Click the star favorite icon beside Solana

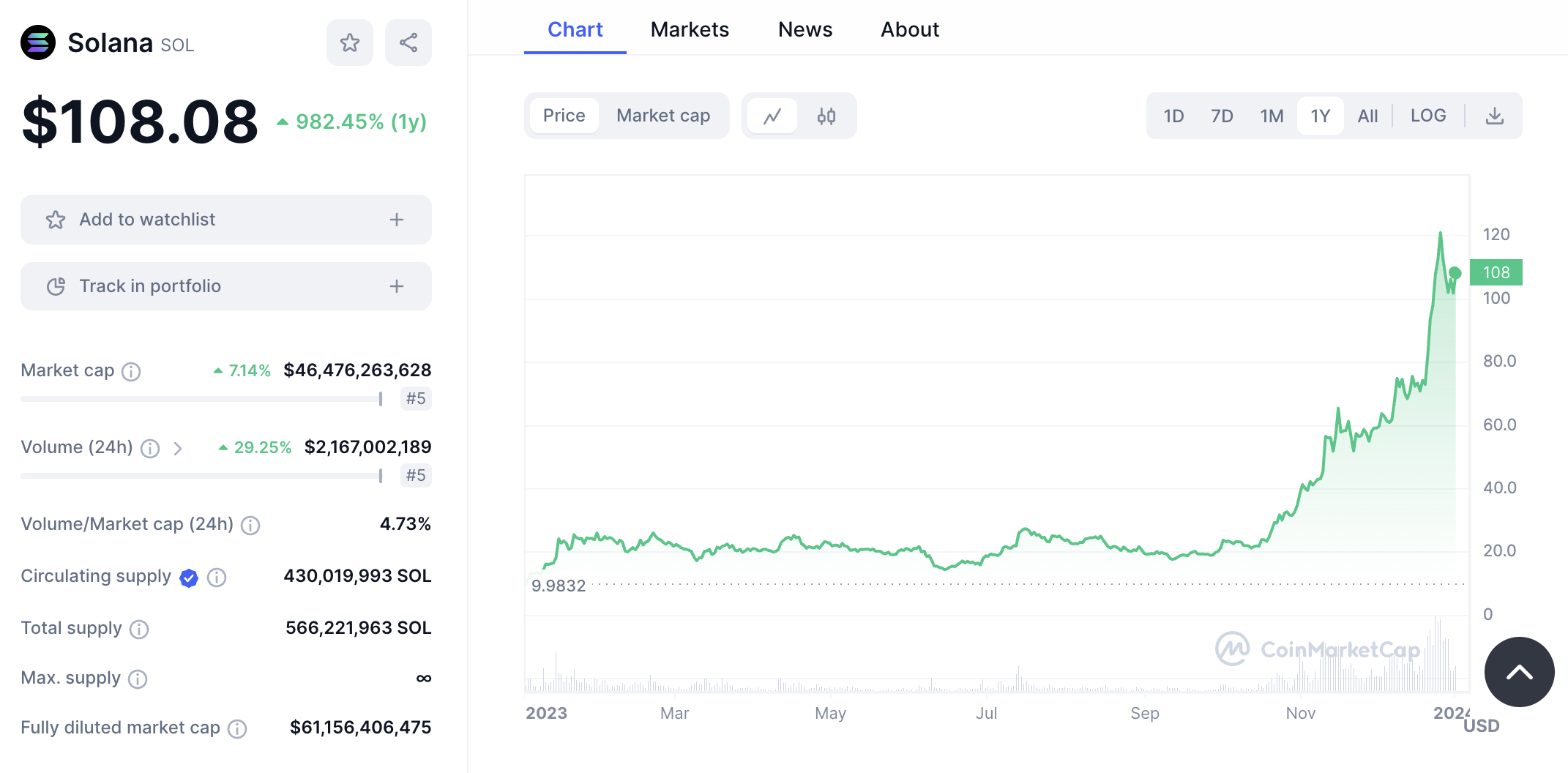tap(350, 42)
